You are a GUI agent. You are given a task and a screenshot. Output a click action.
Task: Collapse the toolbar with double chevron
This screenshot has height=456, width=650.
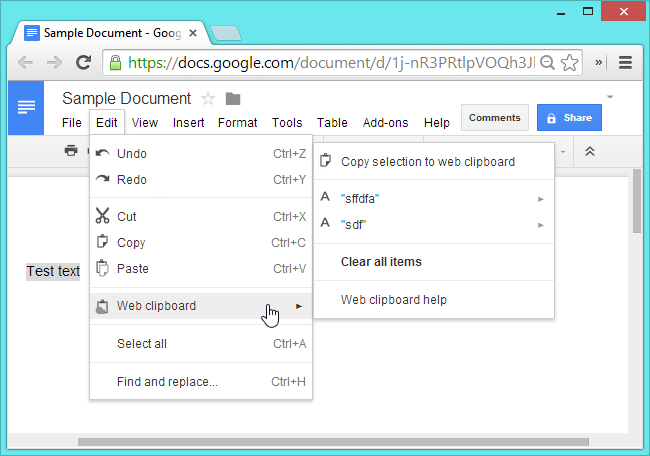pos(590,151)
